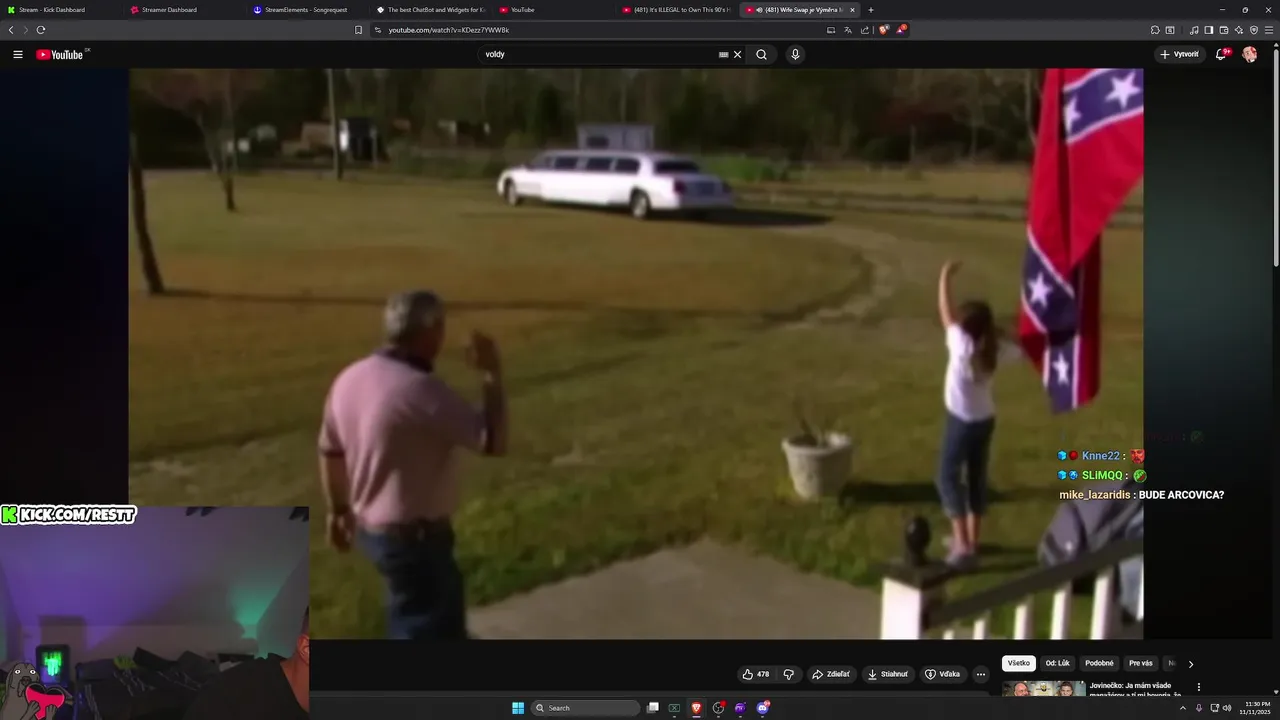Open the Windows Start menu

[518, 708]
